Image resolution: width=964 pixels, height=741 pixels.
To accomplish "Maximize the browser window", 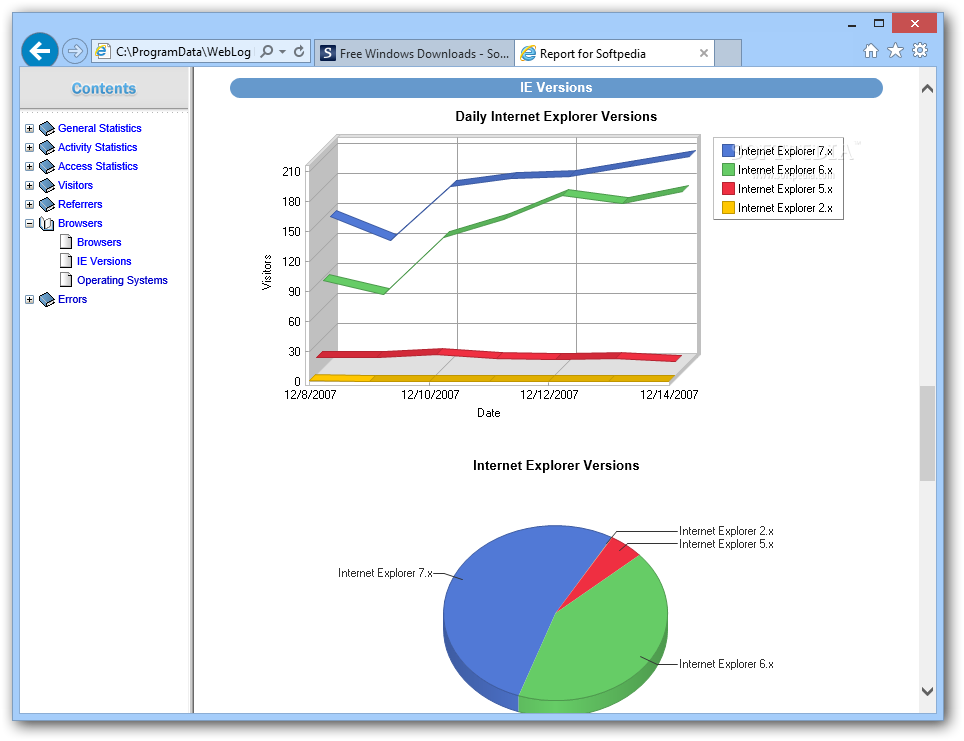I will tap(879, 24).
